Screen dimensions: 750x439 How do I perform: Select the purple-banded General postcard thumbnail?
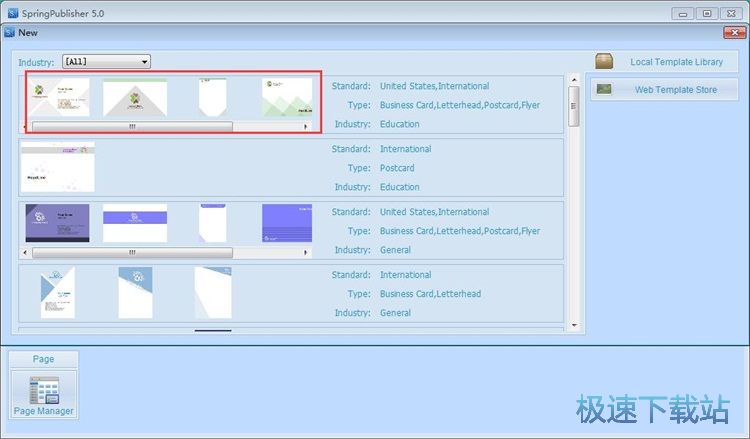coord(135,223)
